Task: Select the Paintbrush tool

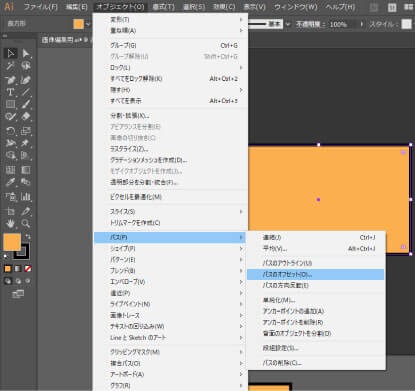Action: pyautogui.click(x=26, y=104)
